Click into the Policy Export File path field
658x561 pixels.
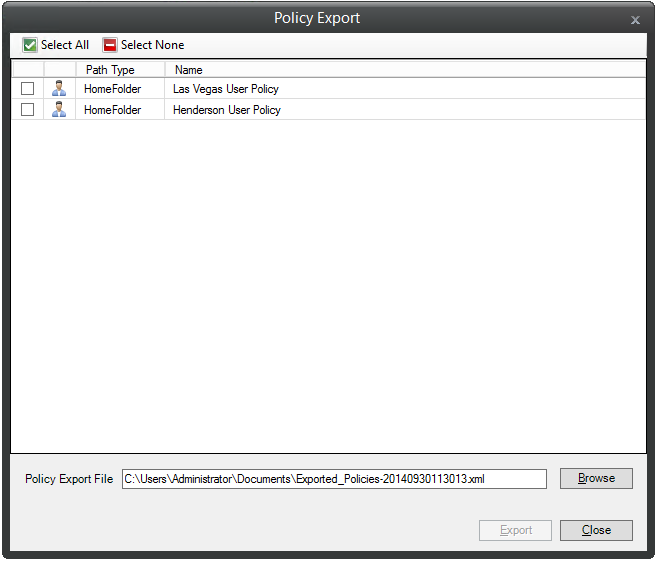pyautogui.click(x=334, y=479)
